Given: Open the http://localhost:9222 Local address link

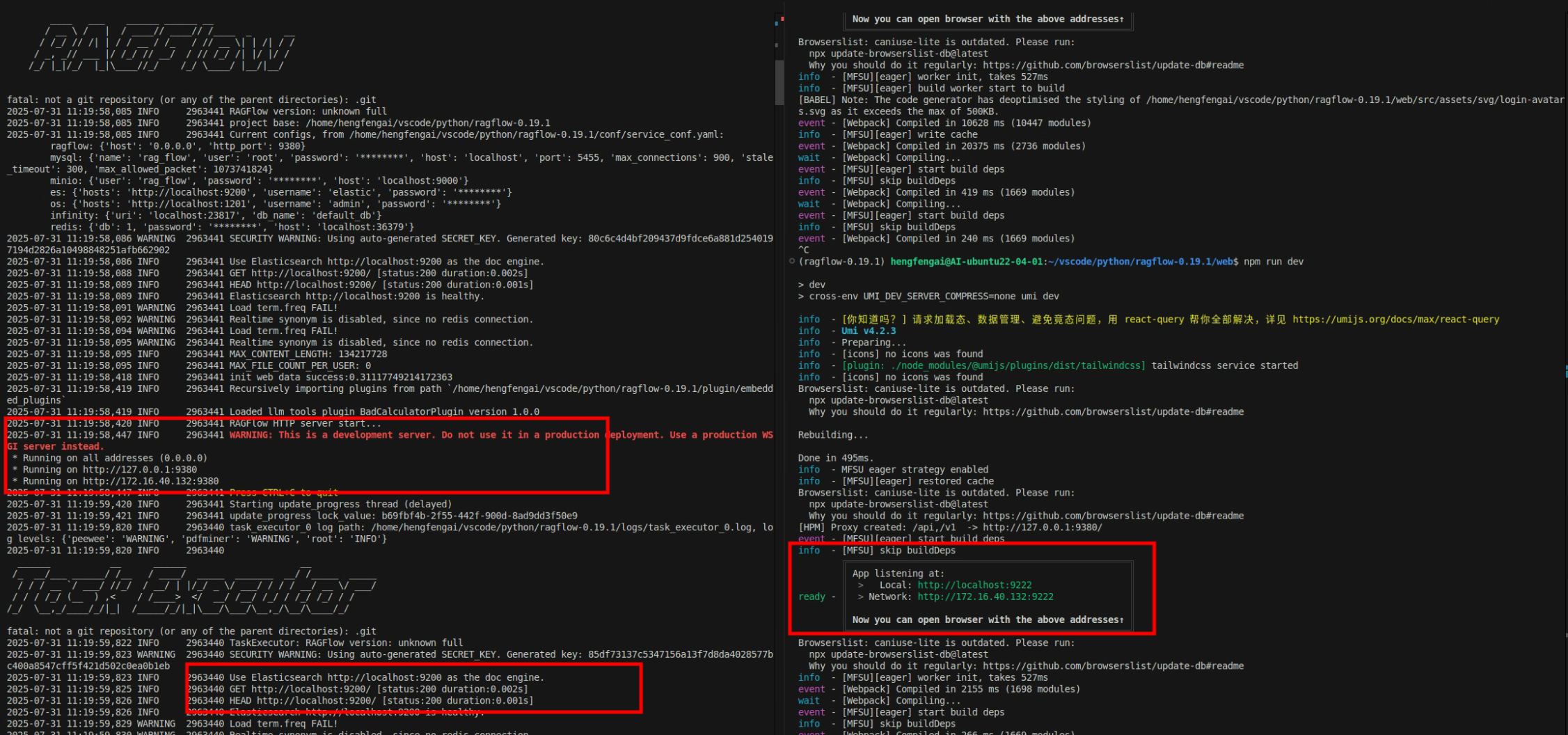Looking at the screenshot, I should coord(974,585).
